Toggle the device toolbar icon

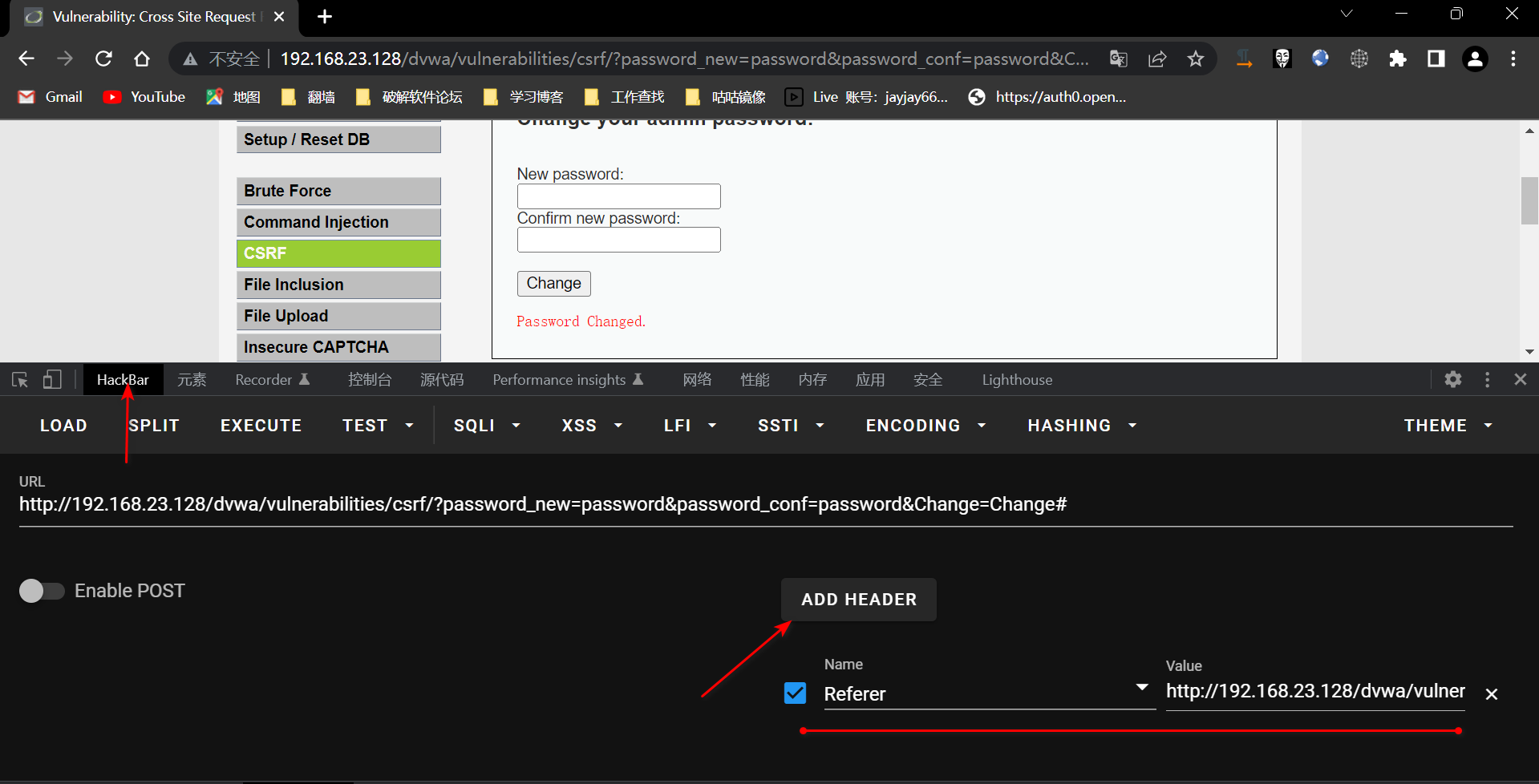coord(52,380)
